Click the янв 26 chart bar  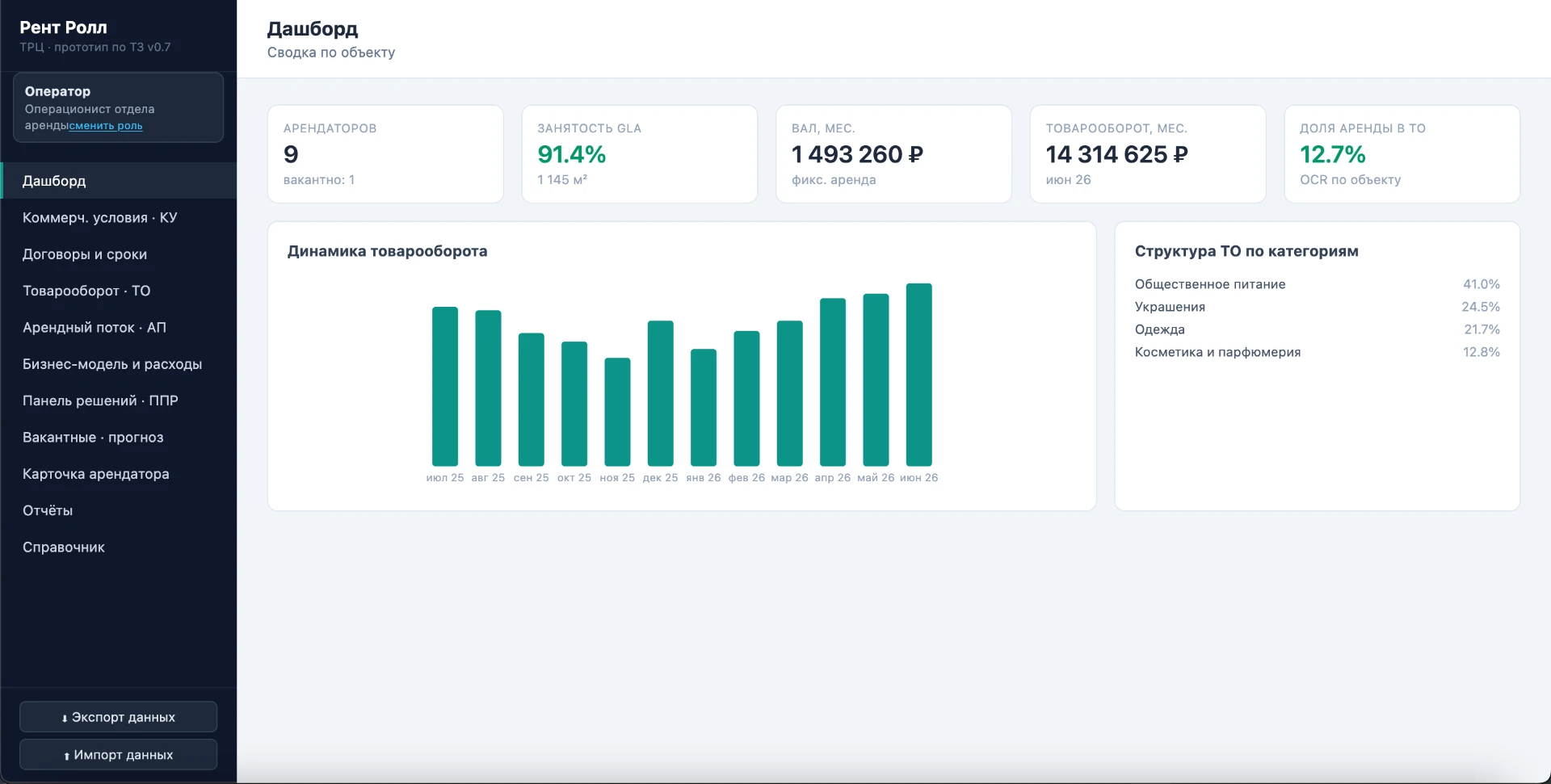click(704, 408)
